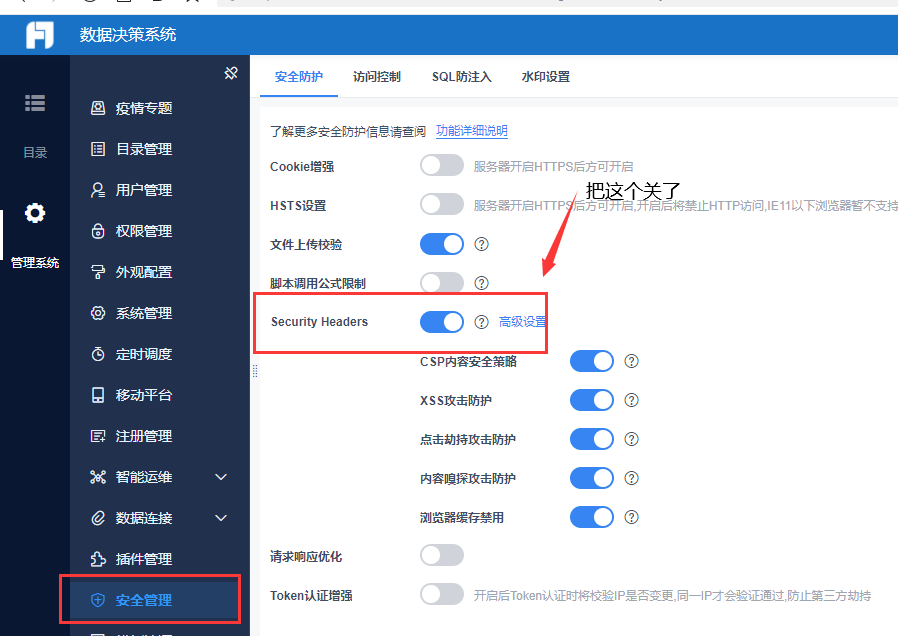Click 数据决策系统 title text
Viewport: 898px width, 636px height.
[x=128, y=35]
